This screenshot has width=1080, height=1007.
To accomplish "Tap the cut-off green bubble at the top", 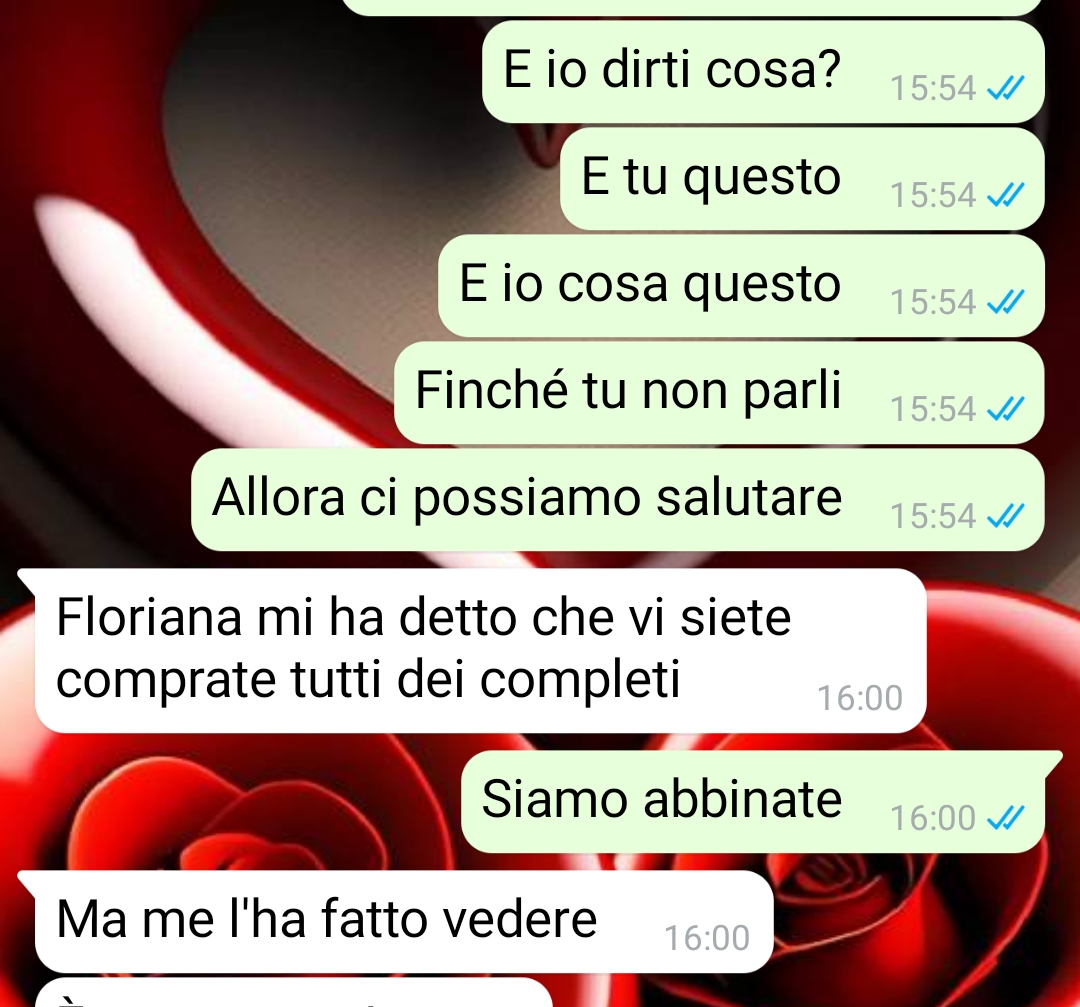I will pos(692,8).
